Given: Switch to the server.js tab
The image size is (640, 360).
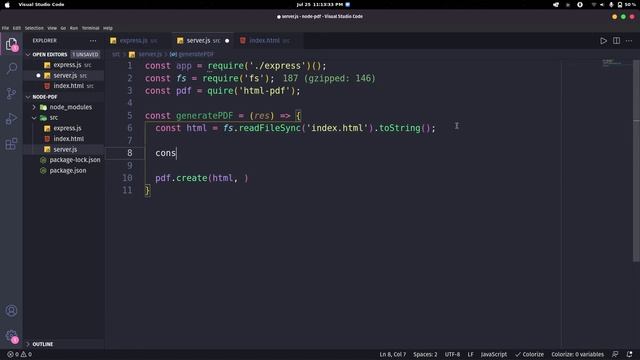Looking at the screenshot, I should (203, 41).
